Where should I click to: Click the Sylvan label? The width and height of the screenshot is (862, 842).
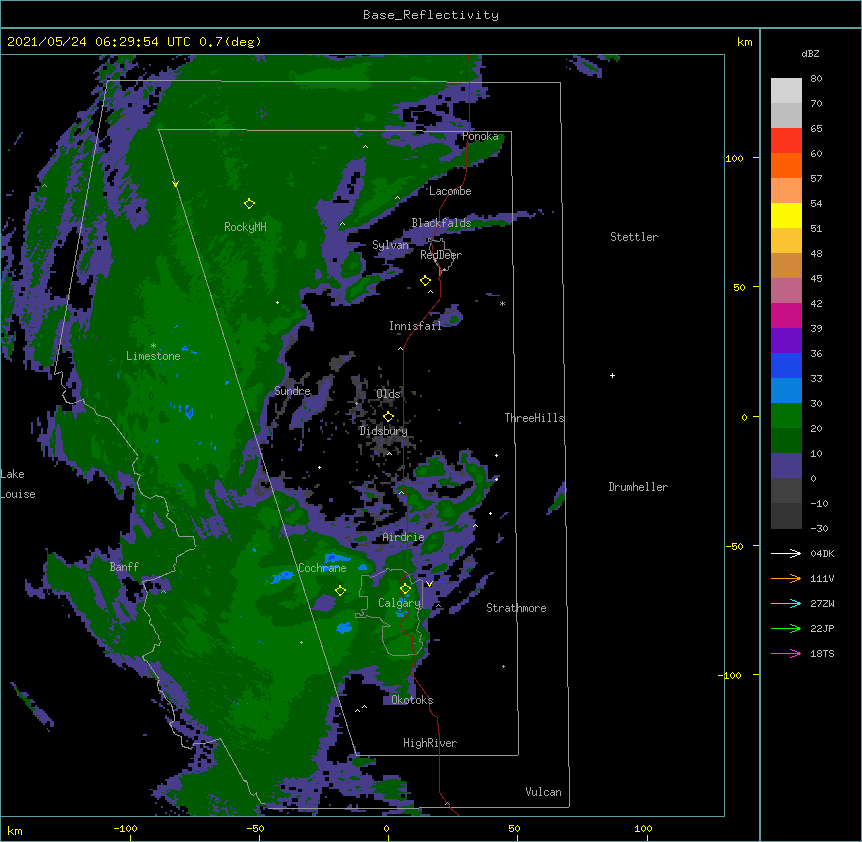tap(390, 245)
